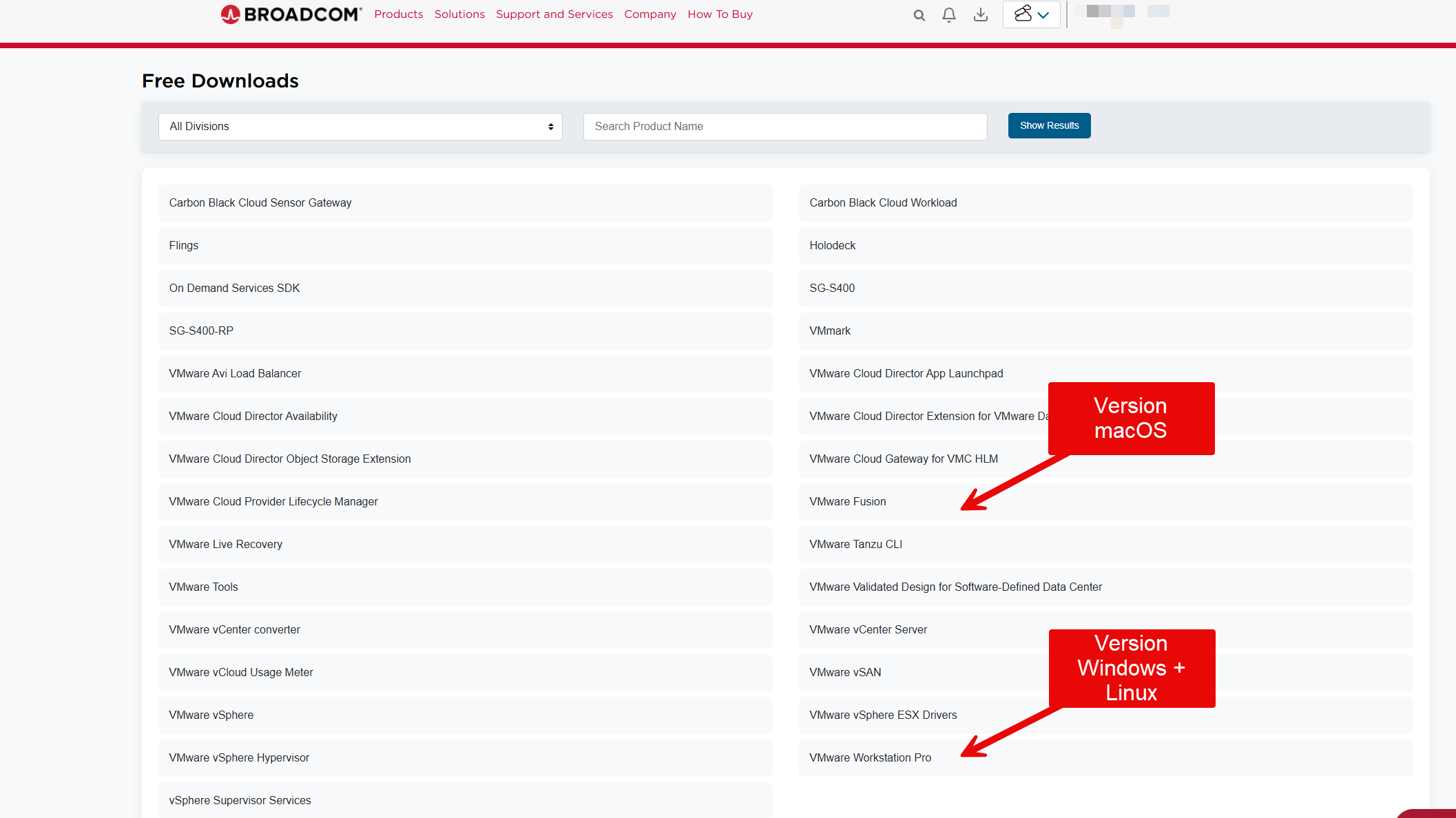The width and height of the screenshot is (1456, 818).
Task: Select VMware vCloud Usage Meter
Action: (x=466, y=673)
